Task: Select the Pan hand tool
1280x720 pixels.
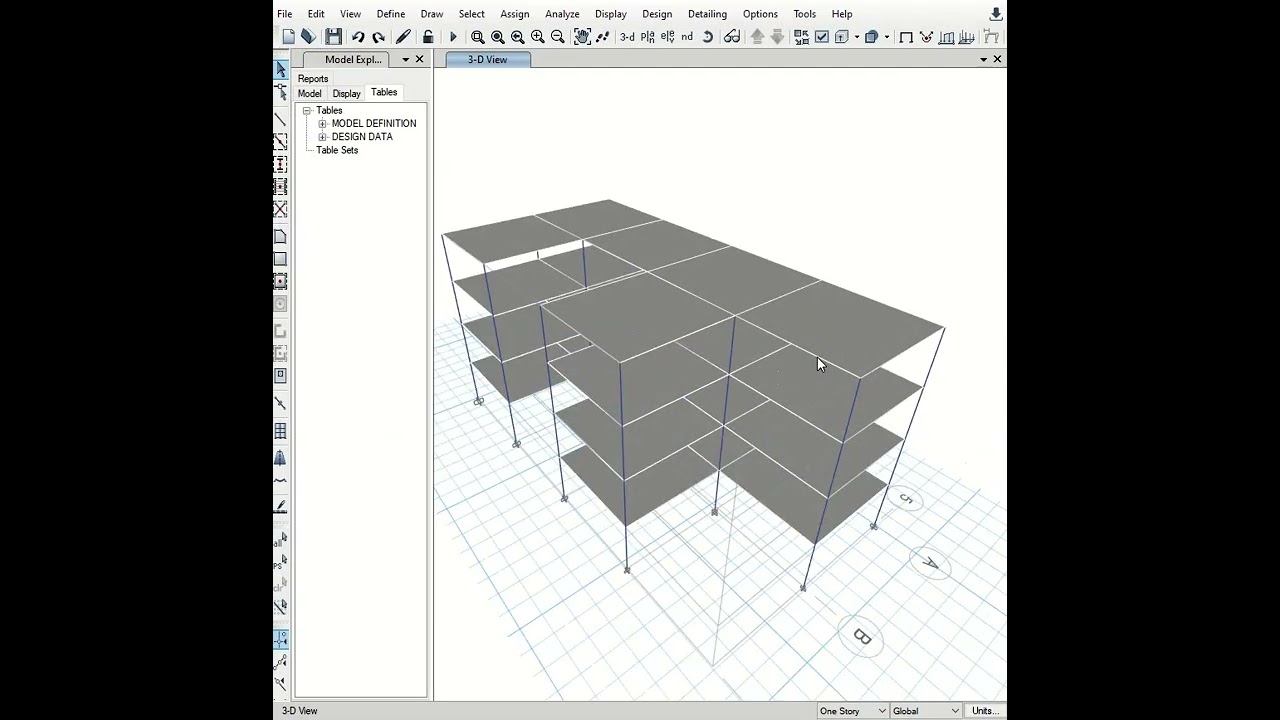Action: pyautogui.click(x=582, y=37)
